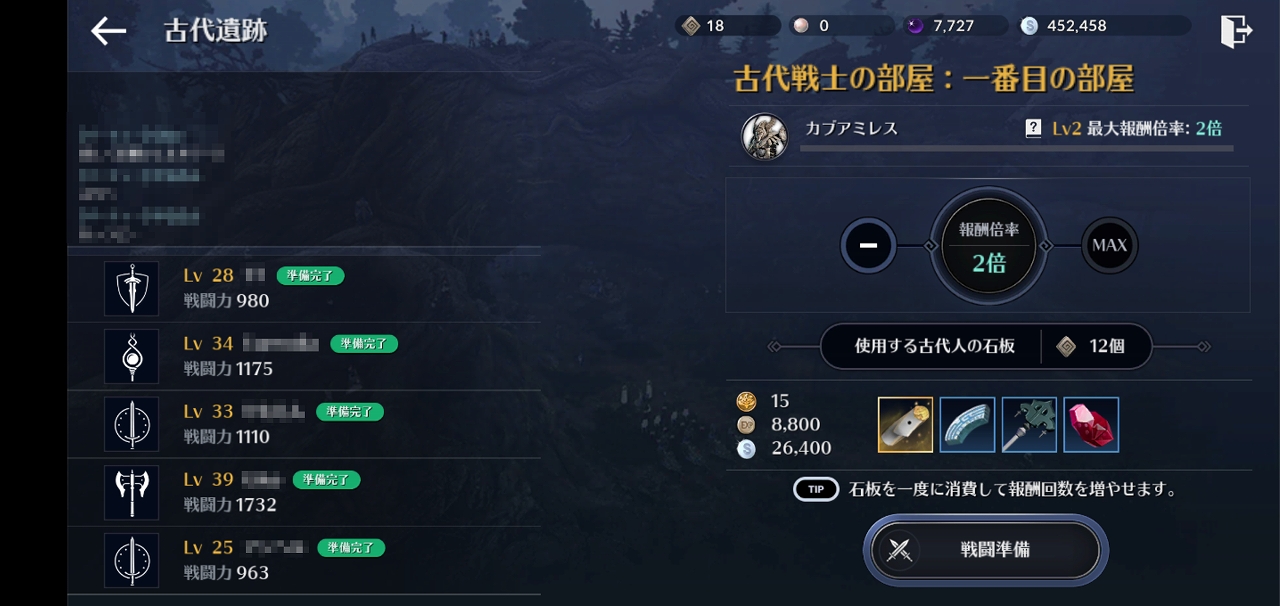
Task: Tap 使用する古代人の石板 12個 bar
Action: [x=986, y=346]
